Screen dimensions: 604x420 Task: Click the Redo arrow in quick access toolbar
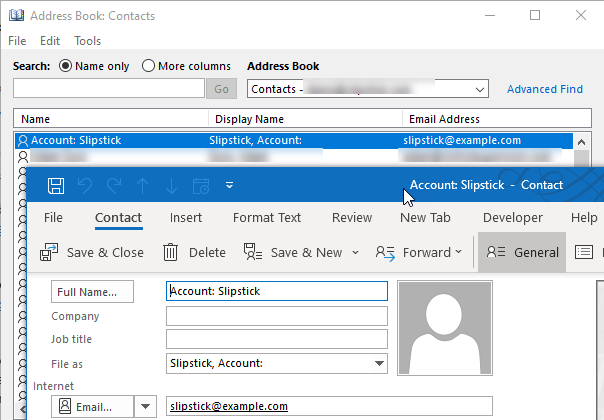(x=114, y=186)
